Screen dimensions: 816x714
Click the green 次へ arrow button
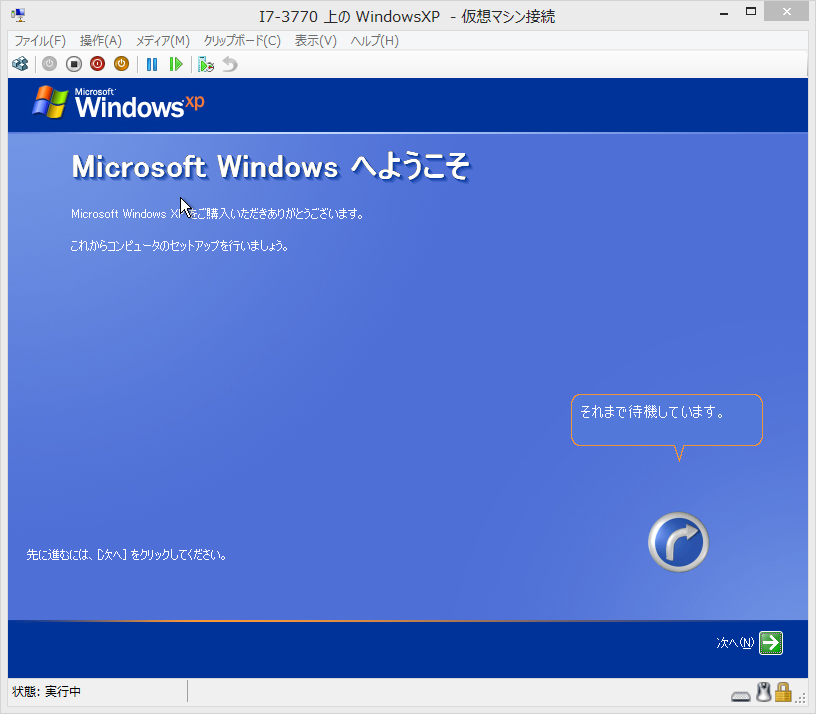coord(771,643)
